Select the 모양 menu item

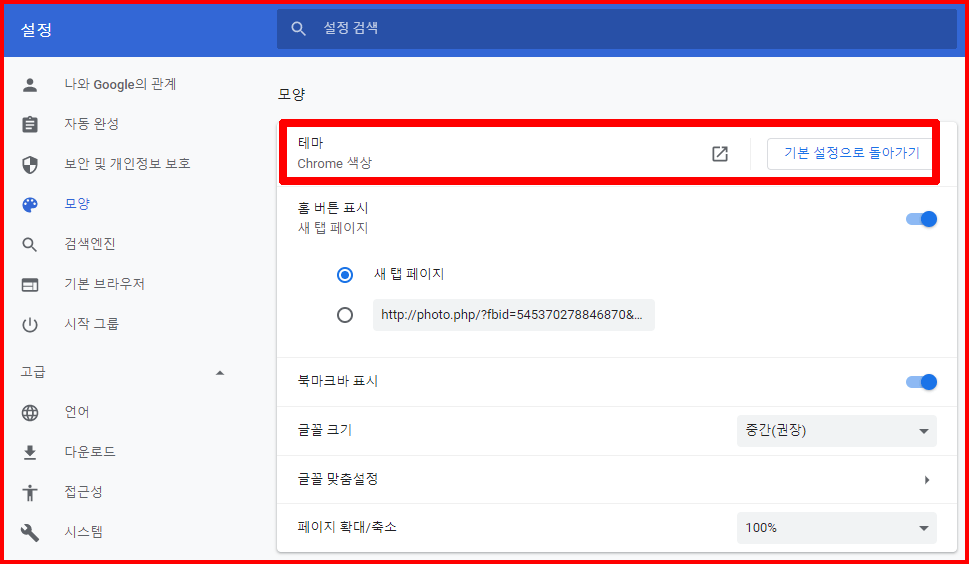[77, 204]
